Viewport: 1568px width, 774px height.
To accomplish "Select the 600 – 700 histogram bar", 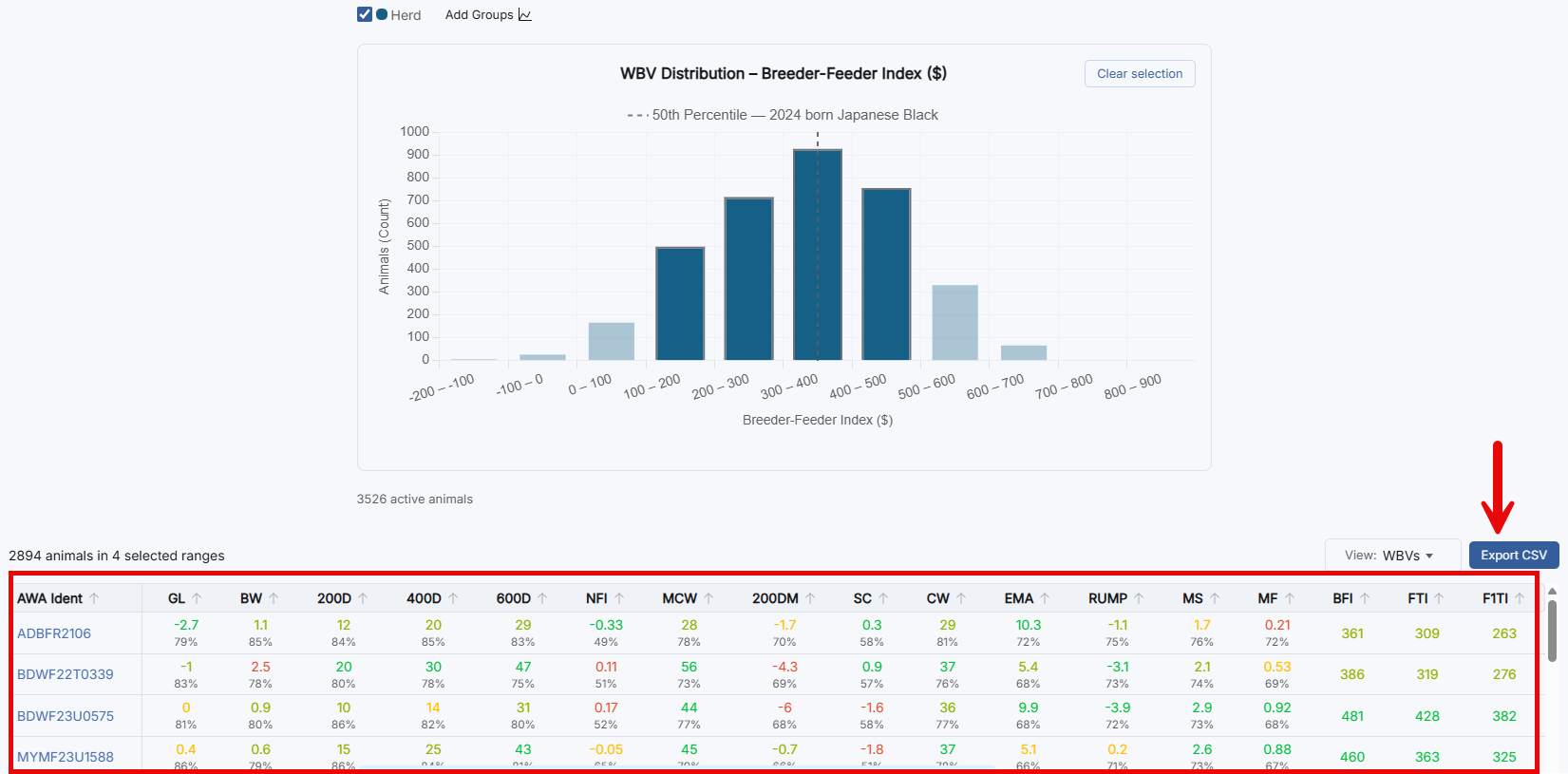I will click(x=1024, y=352).
